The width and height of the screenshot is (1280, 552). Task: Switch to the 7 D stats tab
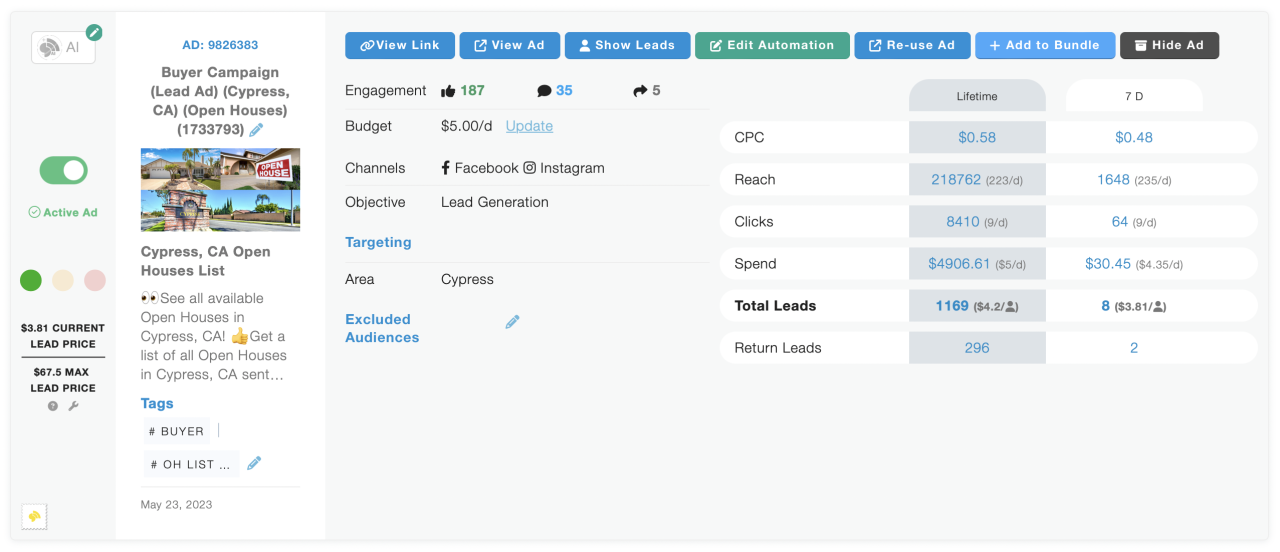(1133, 96)
